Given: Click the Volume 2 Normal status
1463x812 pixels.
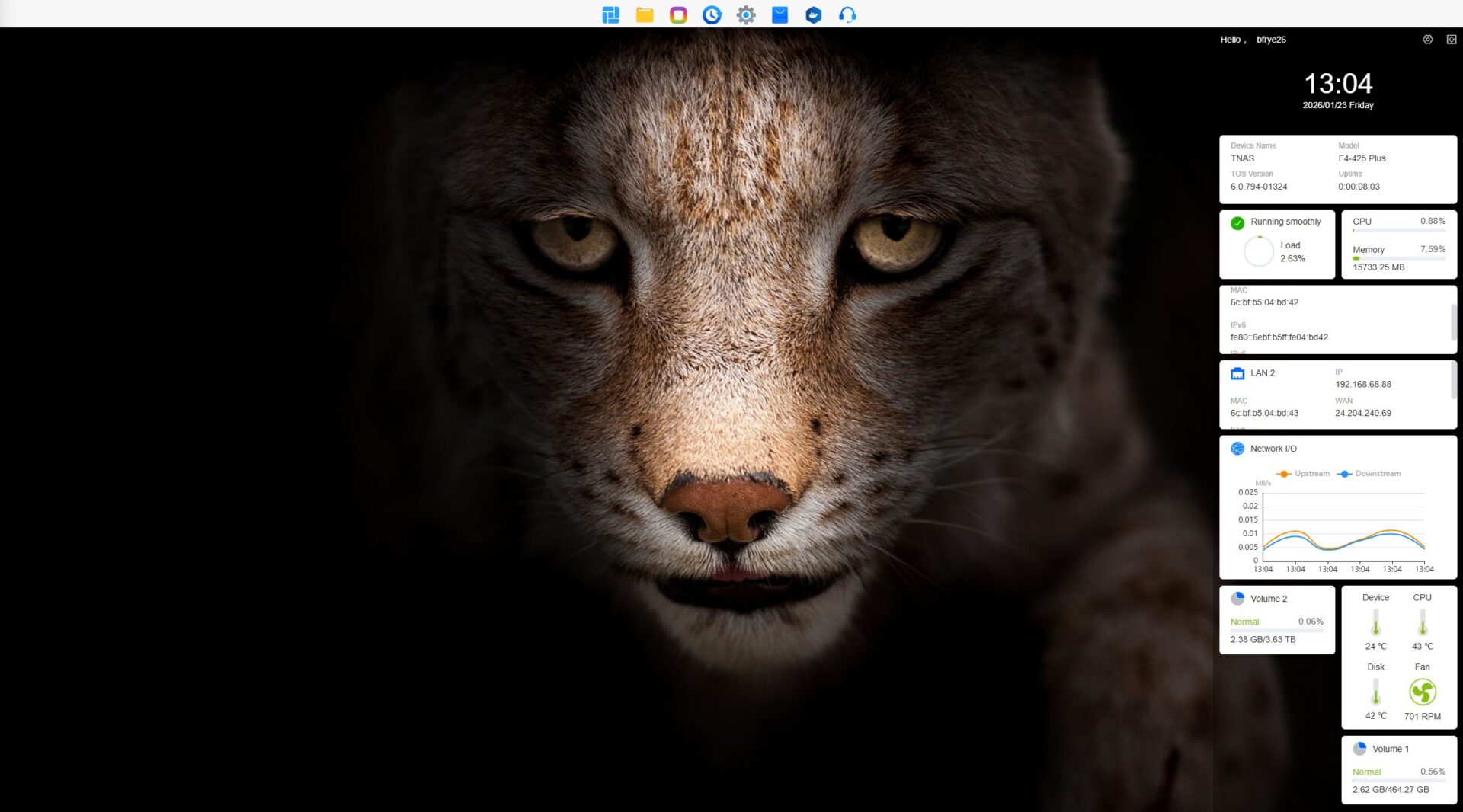Looking at the screenshot, I should tap(1244, 622).
